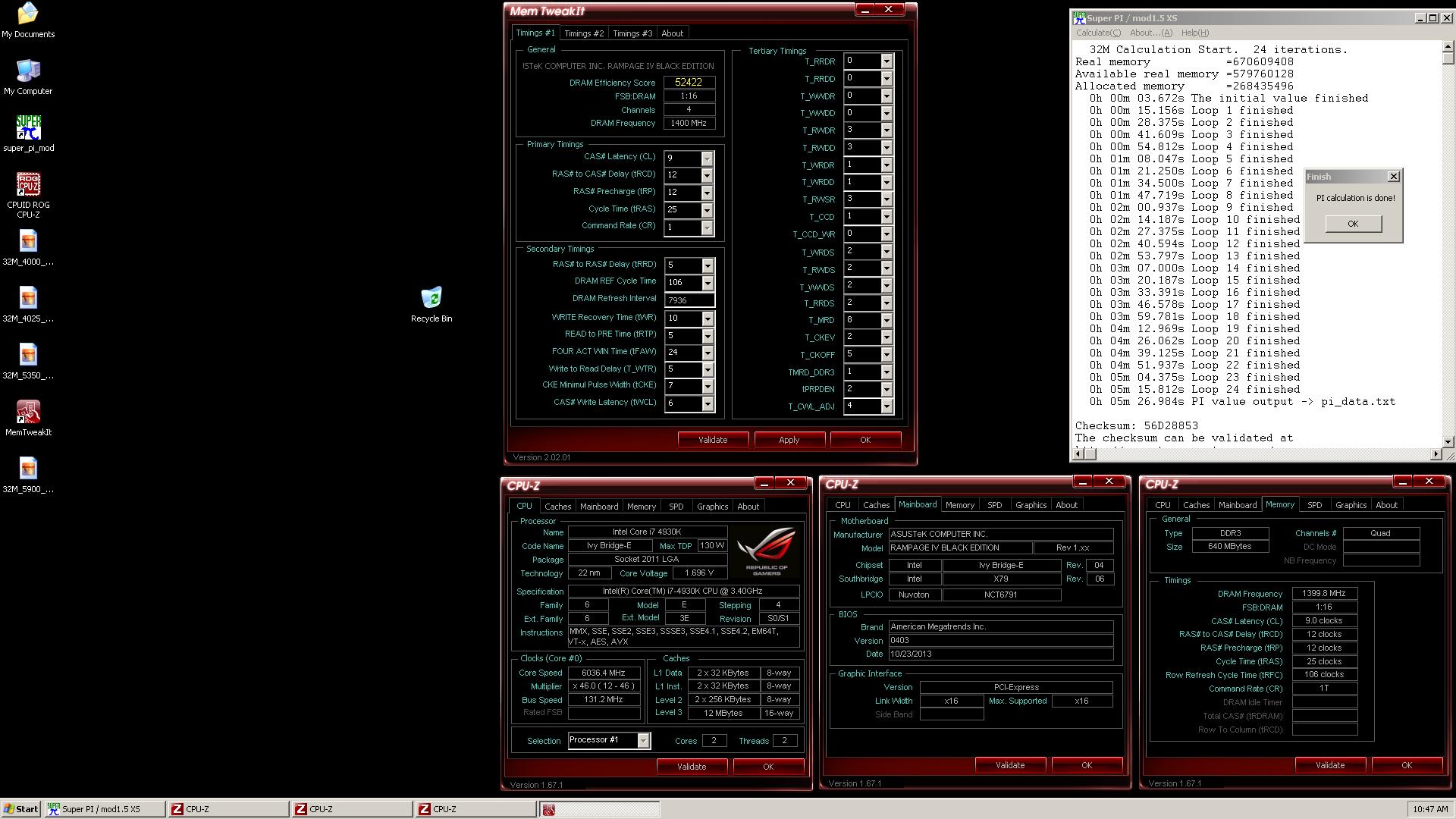
Task: Open the 32M_4000 file icon on desktop
Action: pos(28,247)
